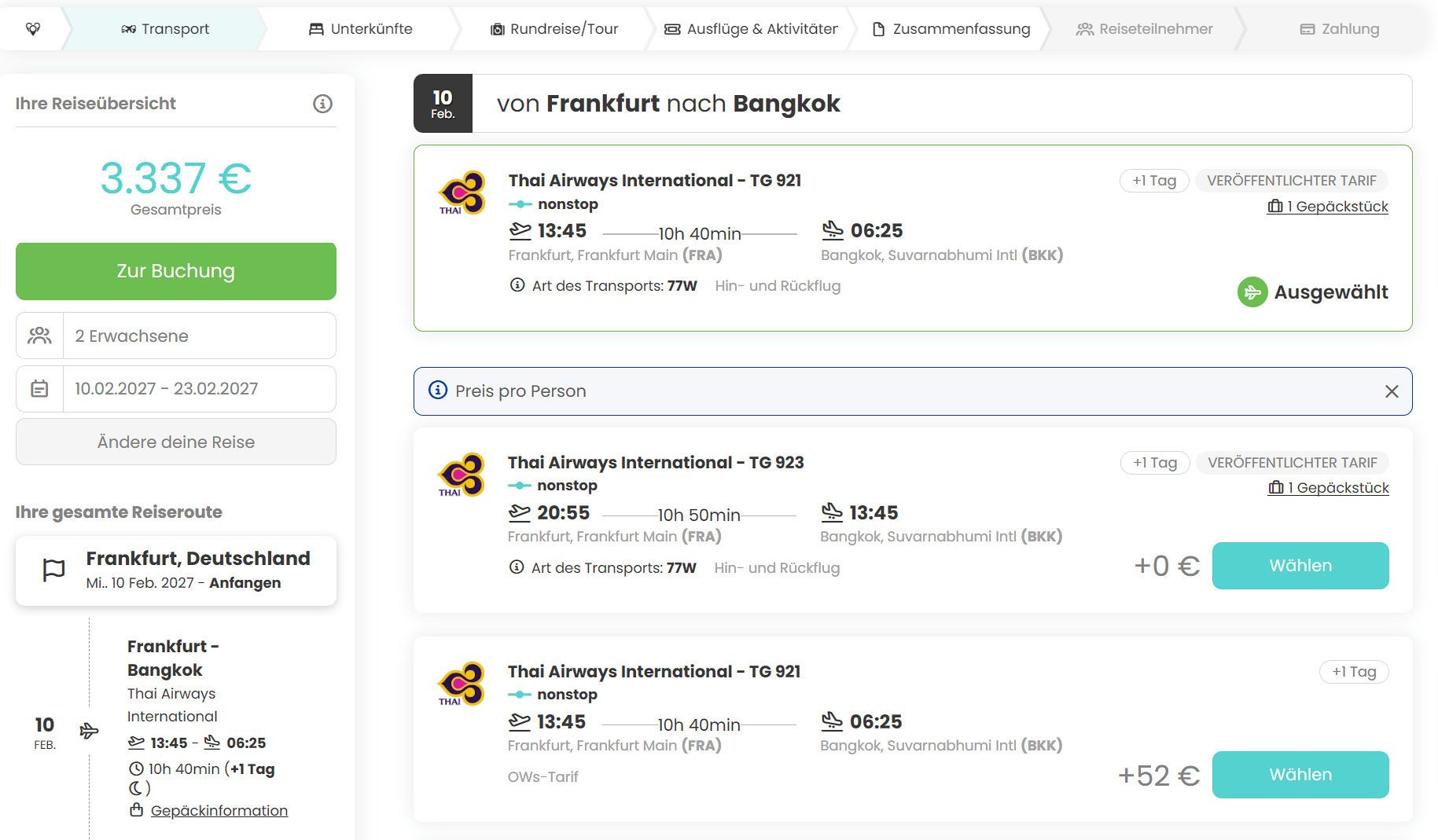The height and width of the screenshot is (840, 1438).
Task: Go to the Zusammenfassung step
Action: coord(951,29)
